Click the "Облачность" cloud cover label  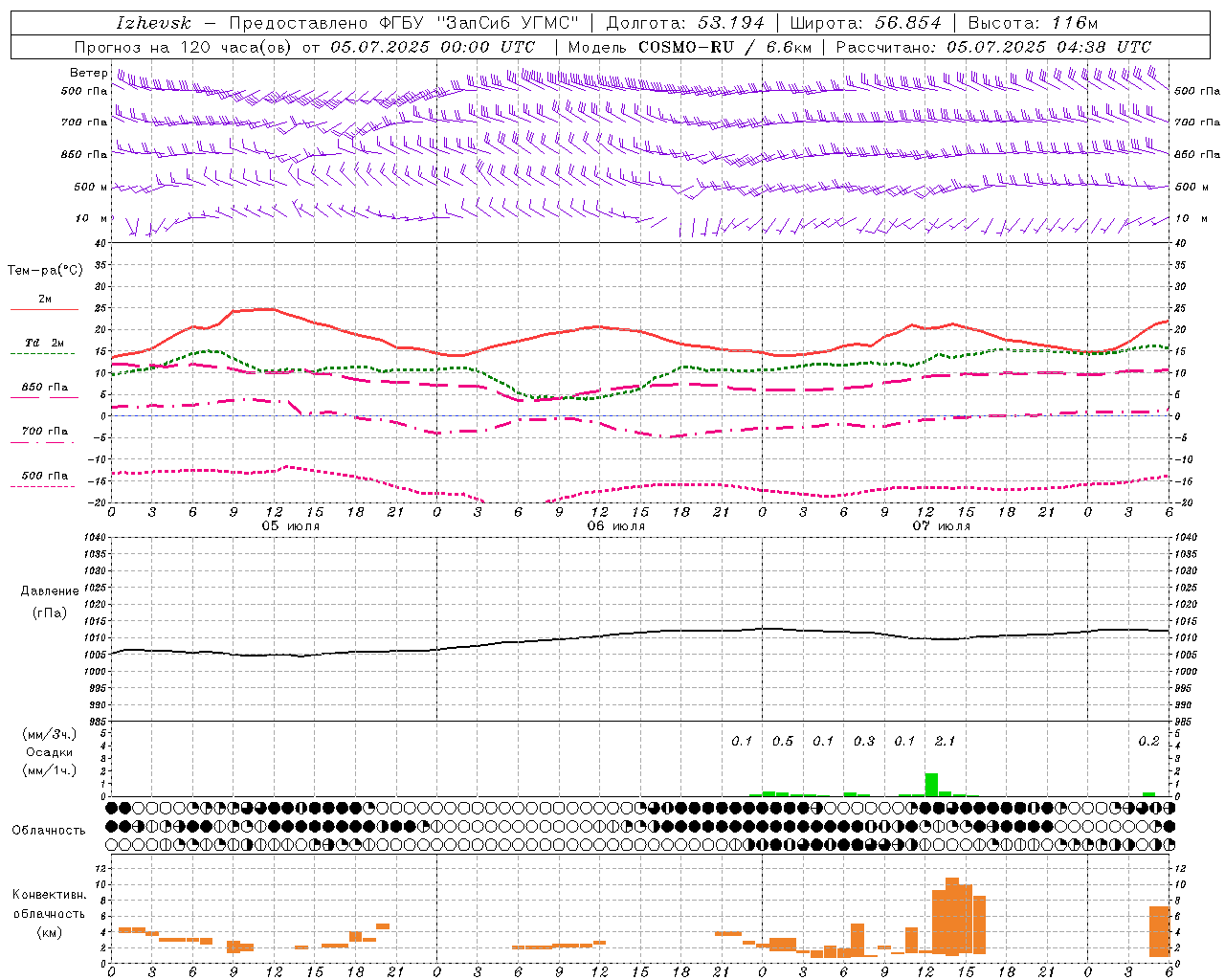tap(49, 831)
